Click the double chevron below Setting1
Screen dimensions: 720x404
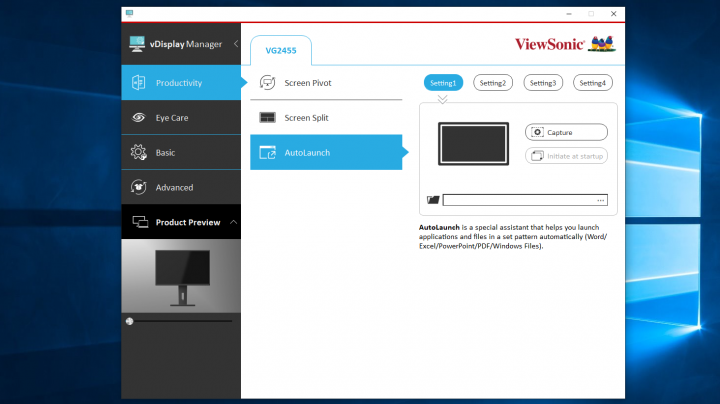[442, 99]
